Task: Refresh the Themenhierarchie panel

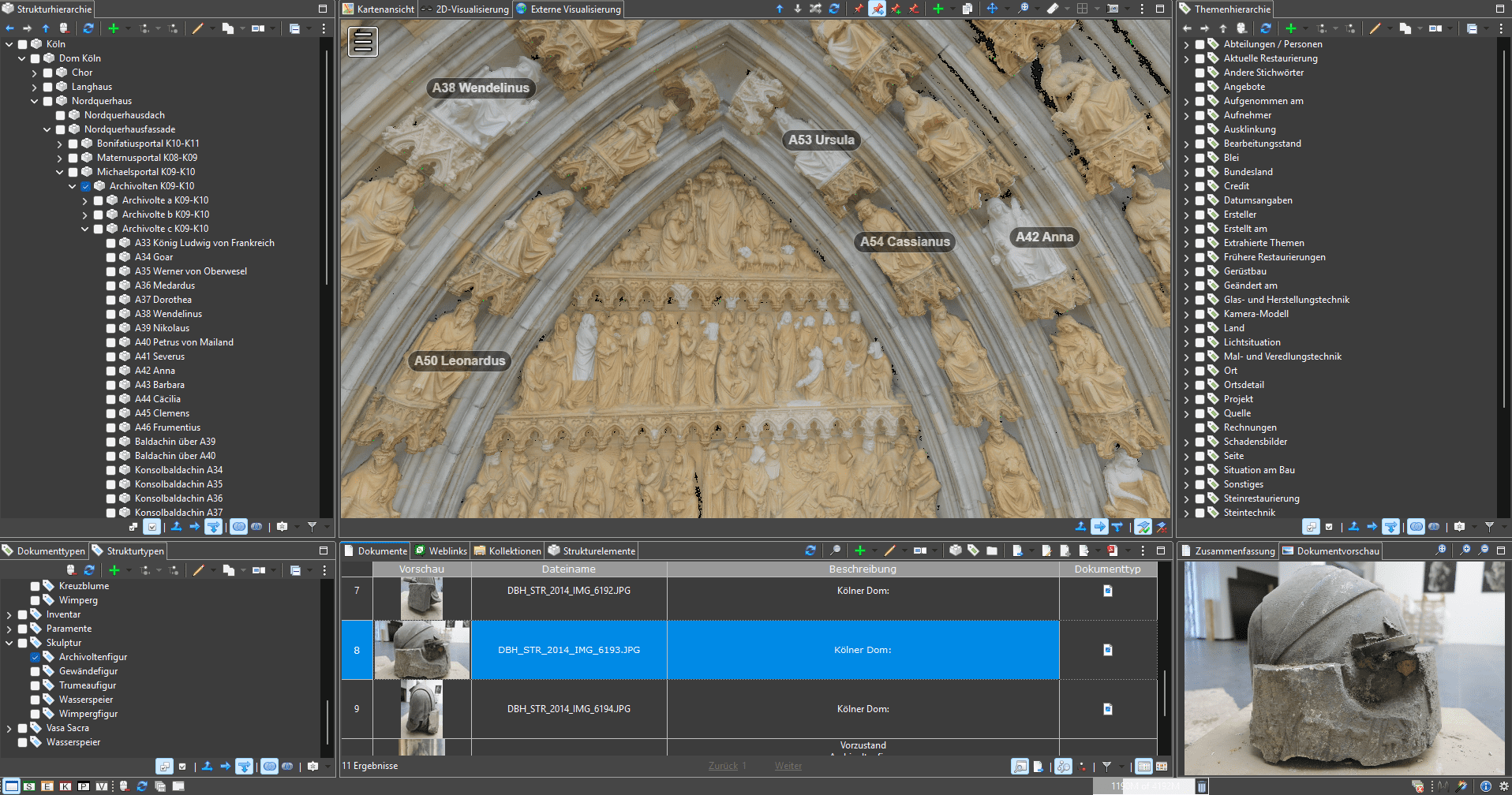Action: (1266, 28)
